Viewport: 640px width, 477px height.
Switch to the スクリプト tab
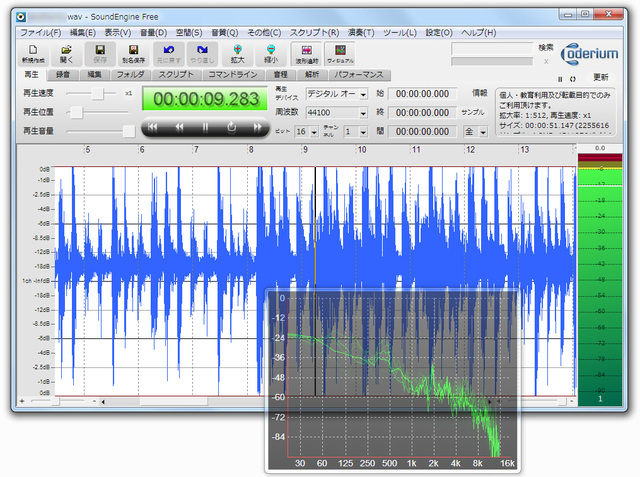click(176, 74)
